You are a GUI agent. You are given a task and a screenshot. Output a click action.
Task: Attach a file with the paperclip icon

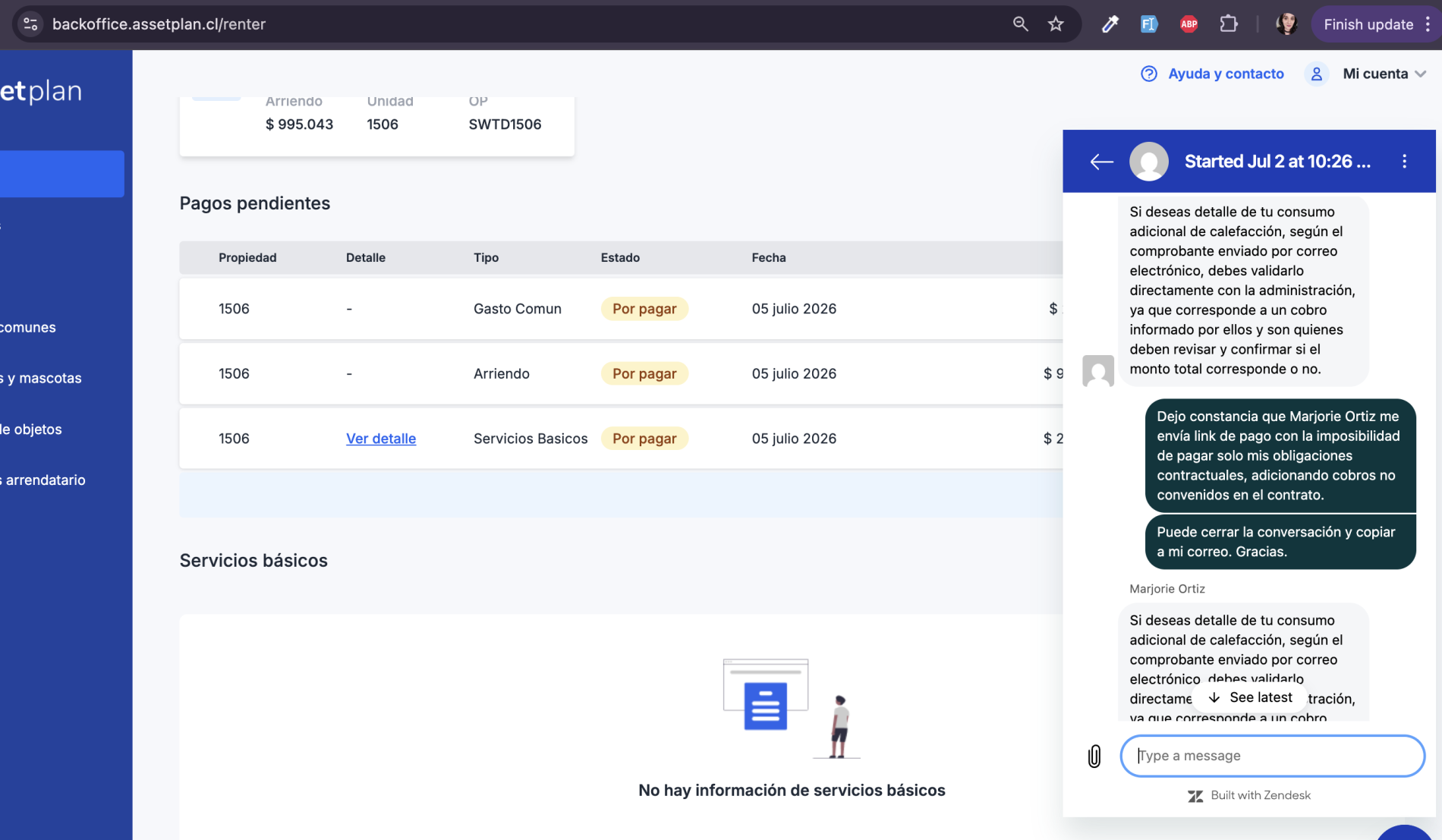pos(1094,756)
